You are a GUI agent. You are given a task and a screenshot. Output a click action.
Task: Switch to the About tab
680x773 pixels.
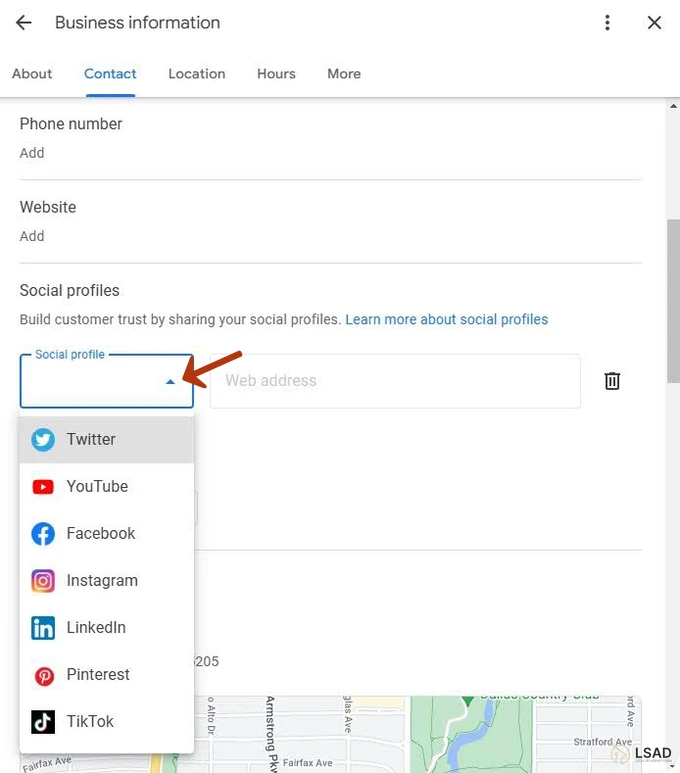(32, 74)
